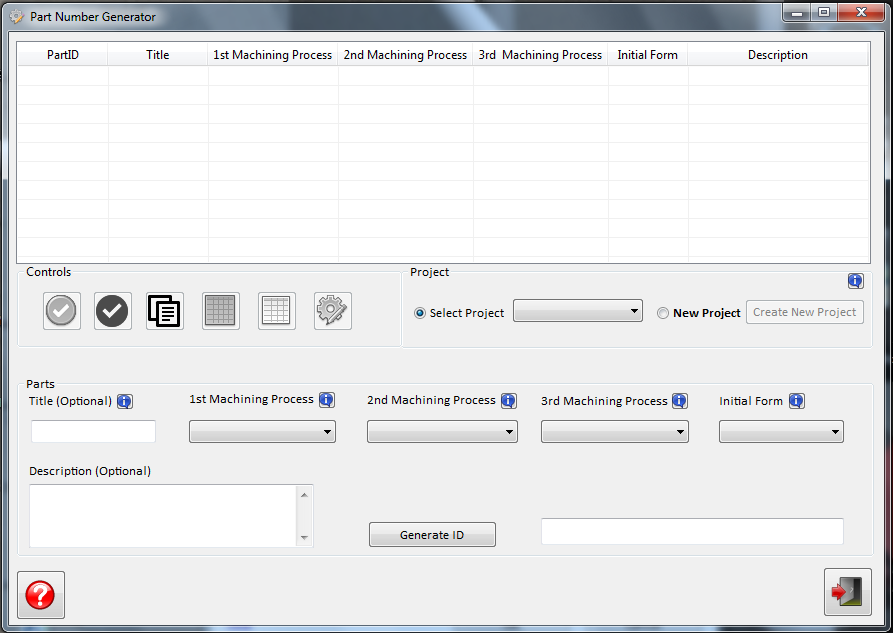The width and height of the screenshot is (893, 633).
Task: Click the Create New Project button
Action: [x=804, y=311]
